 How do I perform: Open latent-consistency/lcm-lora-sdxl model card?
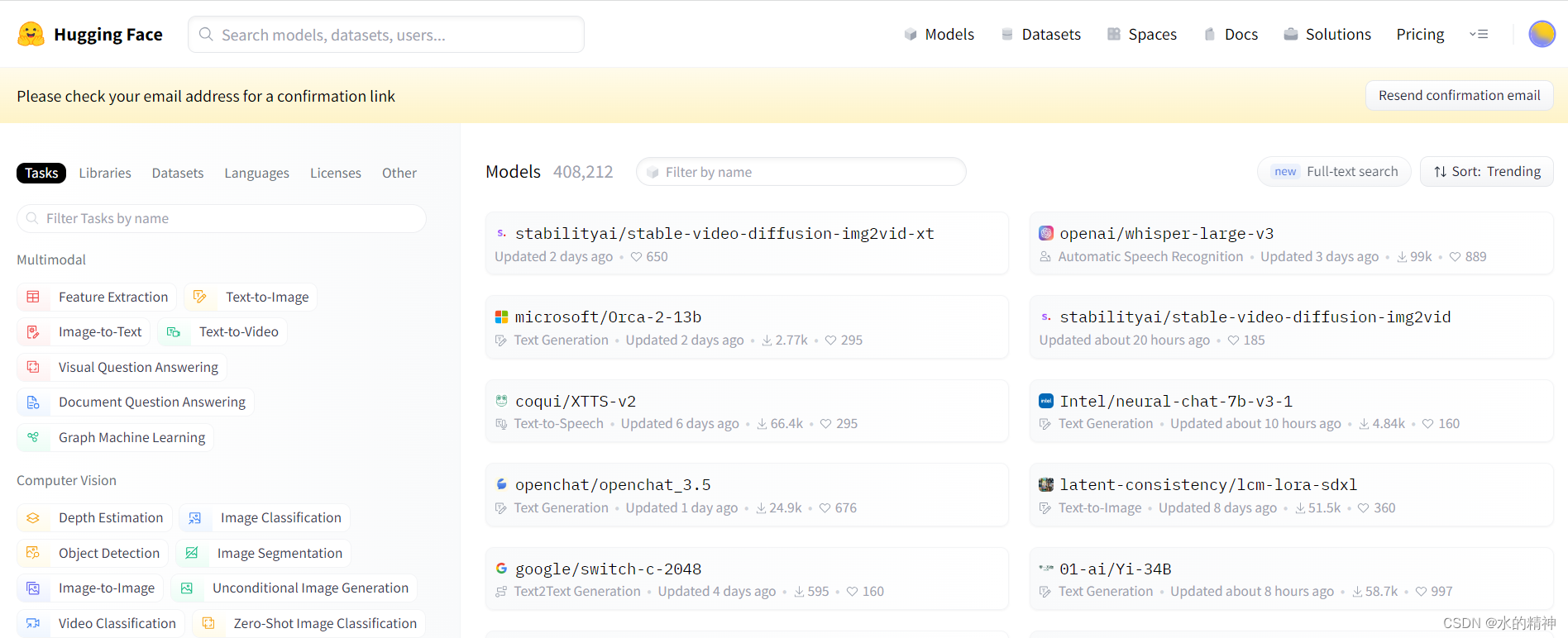(1292, 495)
